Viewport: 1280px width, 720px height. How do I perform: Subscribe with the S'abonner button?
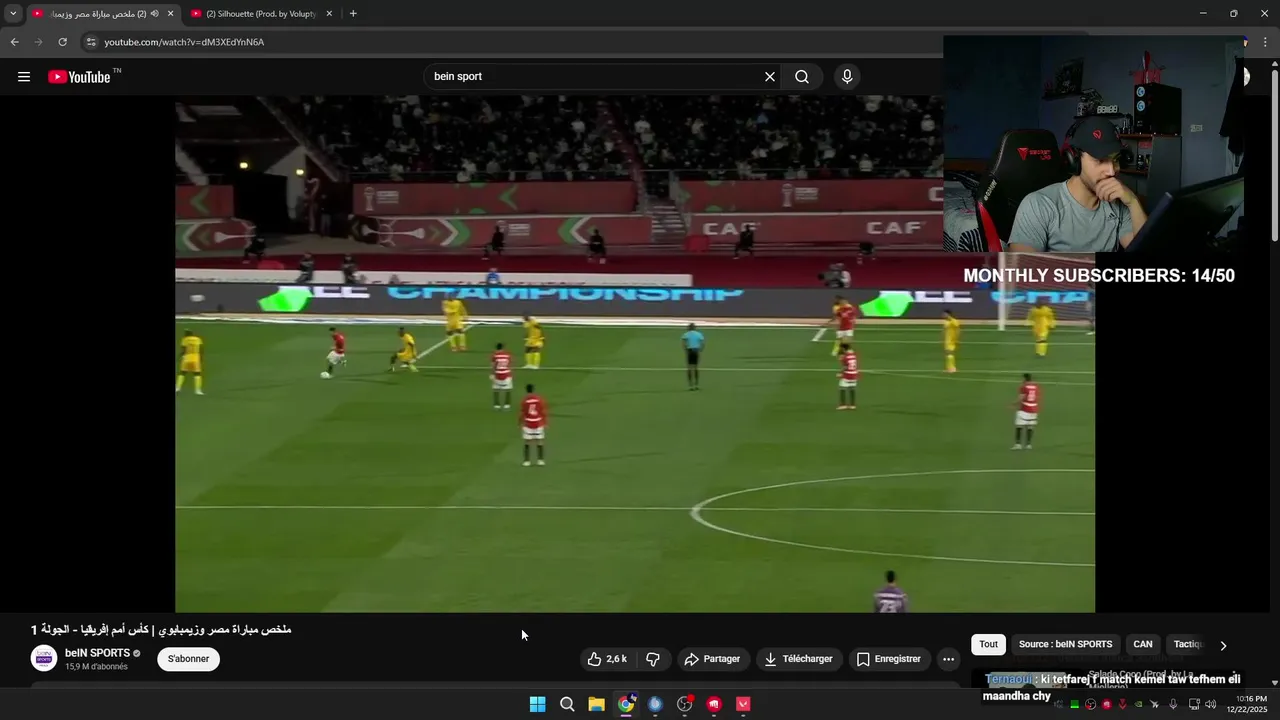click(188, 659)
